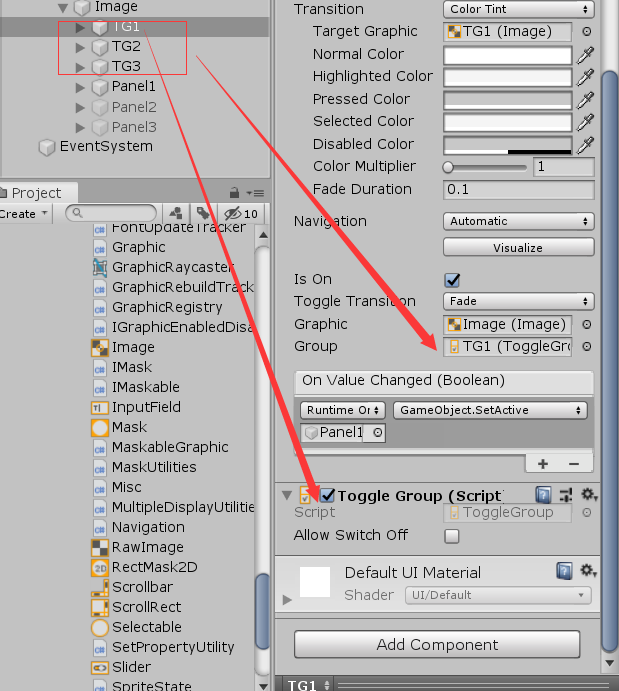
Task: Expand the Default UI Material foldout
Action: 287,600
